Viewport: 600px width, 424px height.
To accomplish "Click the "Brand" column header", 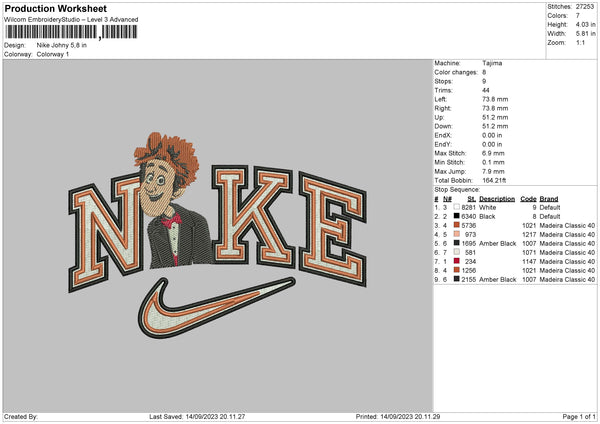I will (x=549, y=199).
